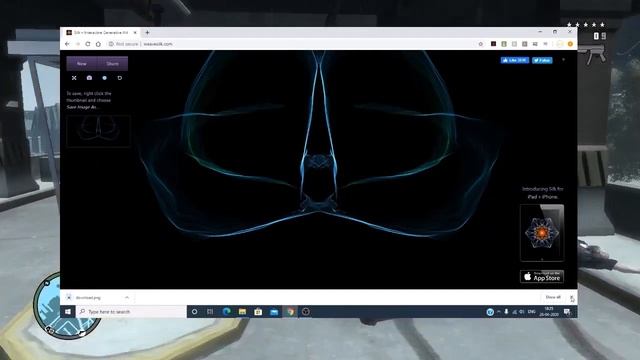Click the Facebook Like button
The image size is (640, 360).
click(x=515, y=60)
